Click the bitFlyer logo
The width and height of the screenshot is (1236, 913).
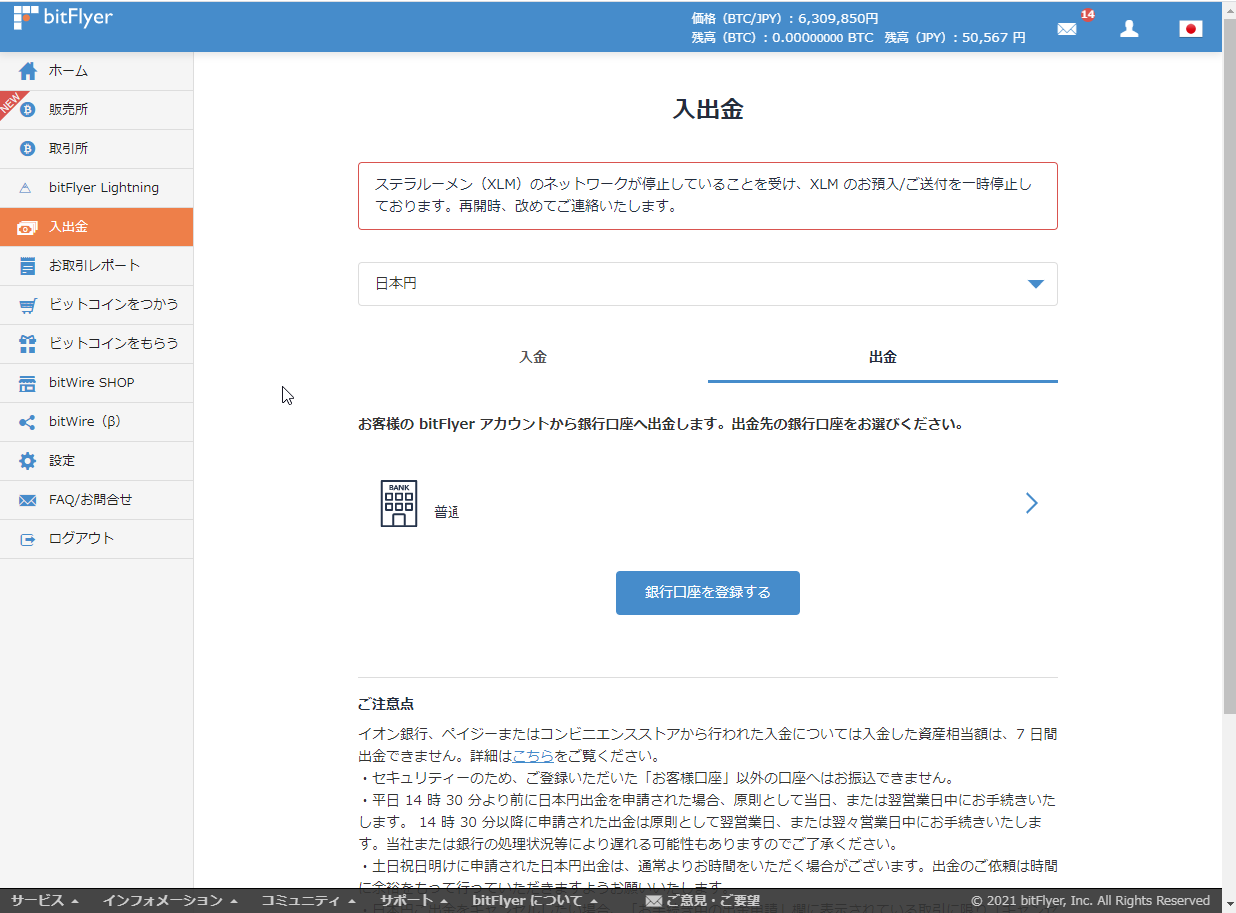tap(62, 18)
